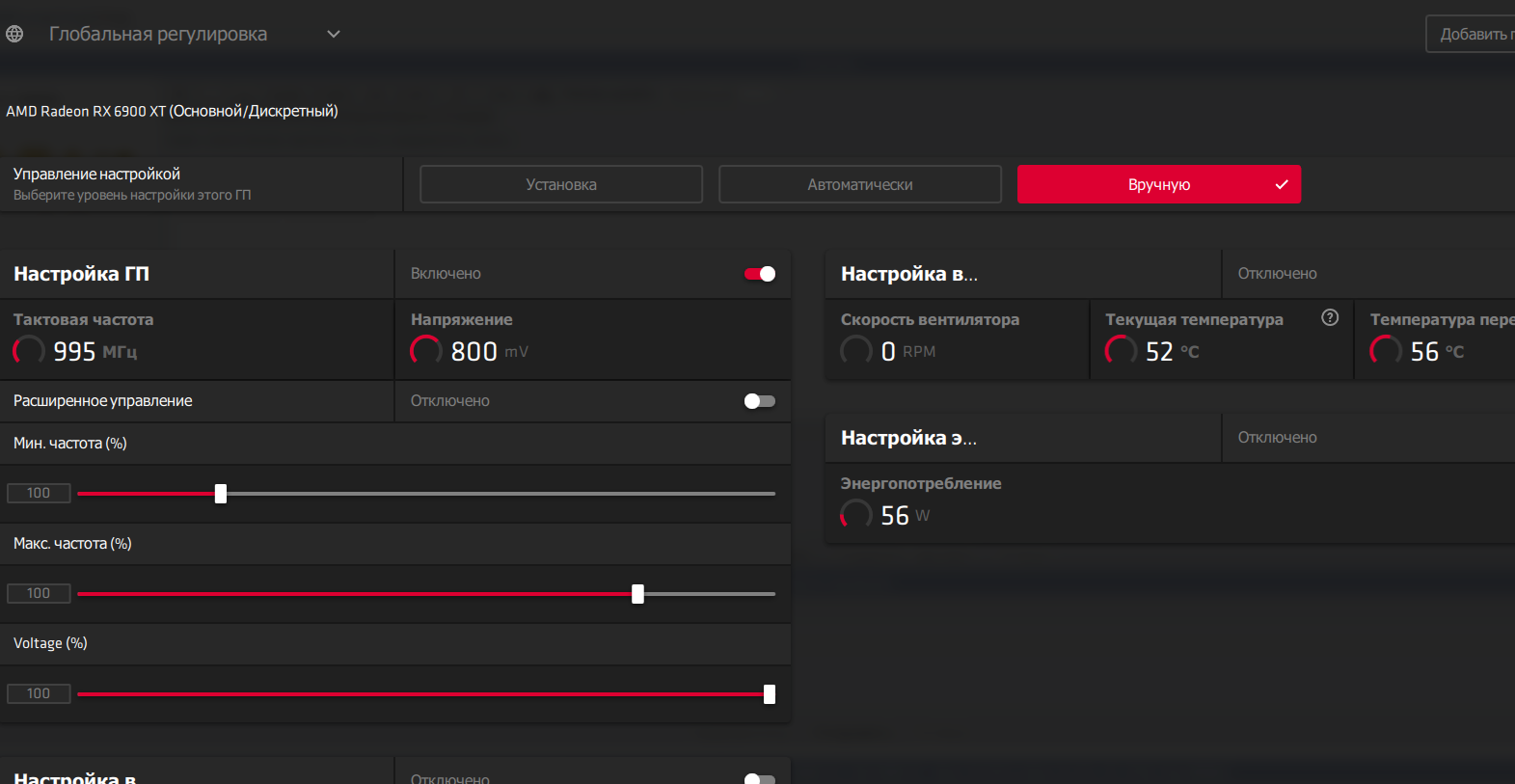Image resolution: width=1515 pixels, height=784 pixels.
Task: Click Отключено above the Текущая температура reading
Action: pyautogui.click(x=1278, y=274)
